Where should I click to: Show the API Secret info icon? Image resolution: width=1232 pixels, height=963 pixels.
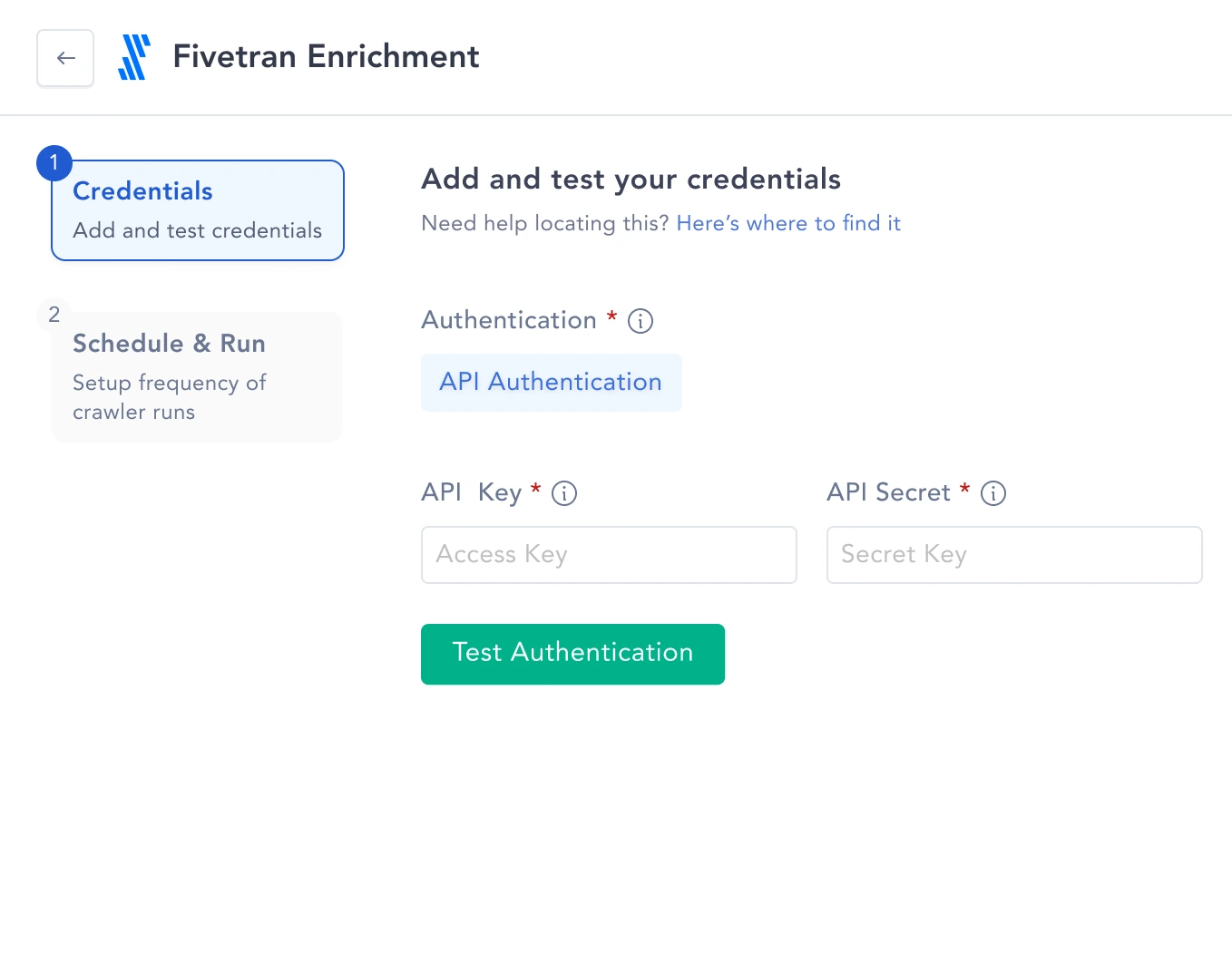click(993, 493)
